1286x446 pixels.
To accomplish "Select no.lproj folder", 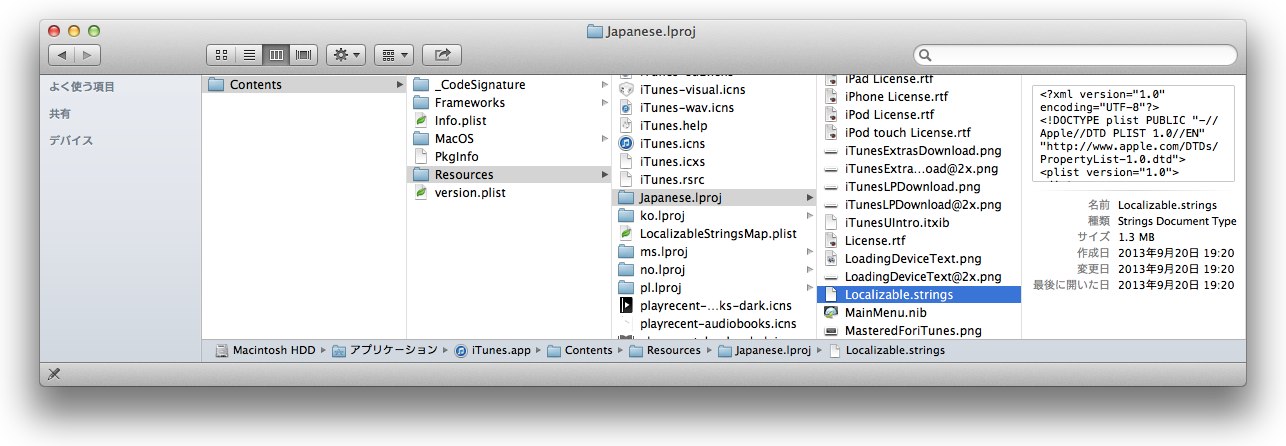I will coord(714,270).
